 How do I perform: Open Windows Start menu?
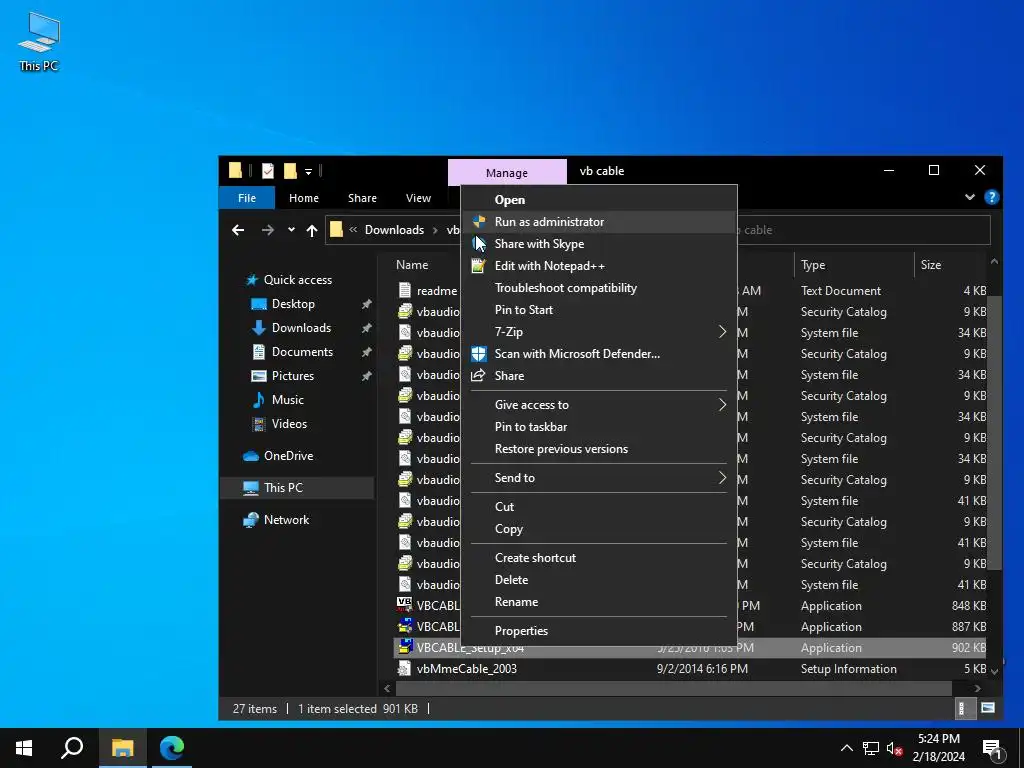click(24, 748)
